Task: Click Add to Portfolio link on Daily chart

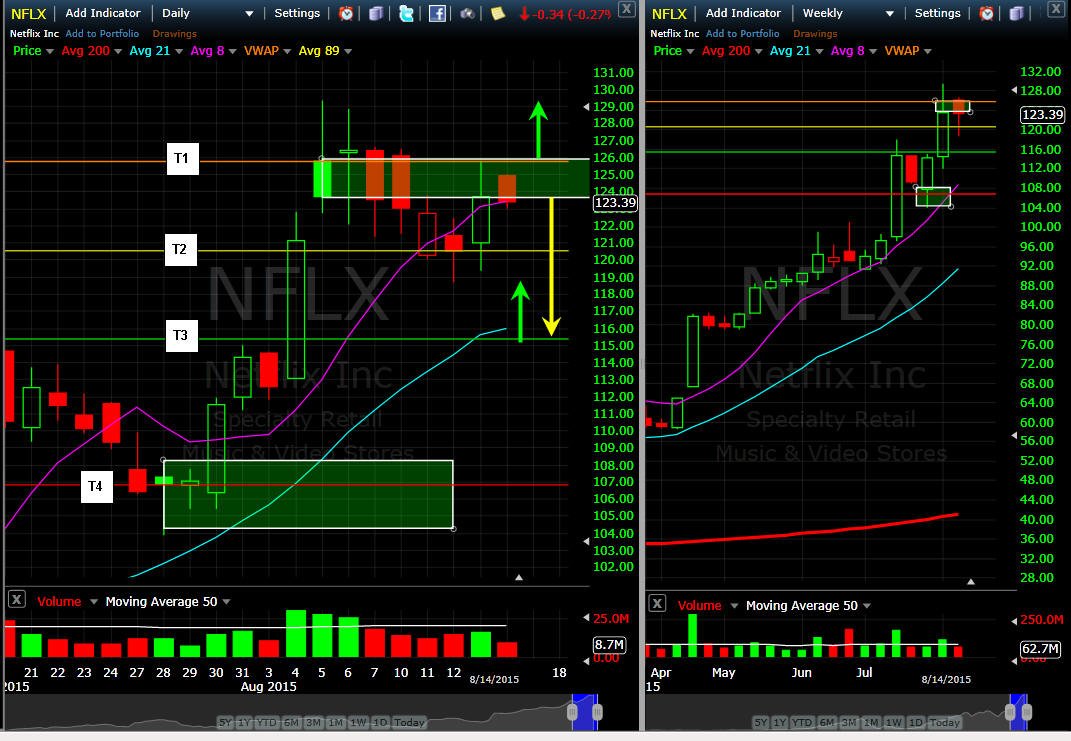Action: [x=102, y=33]
